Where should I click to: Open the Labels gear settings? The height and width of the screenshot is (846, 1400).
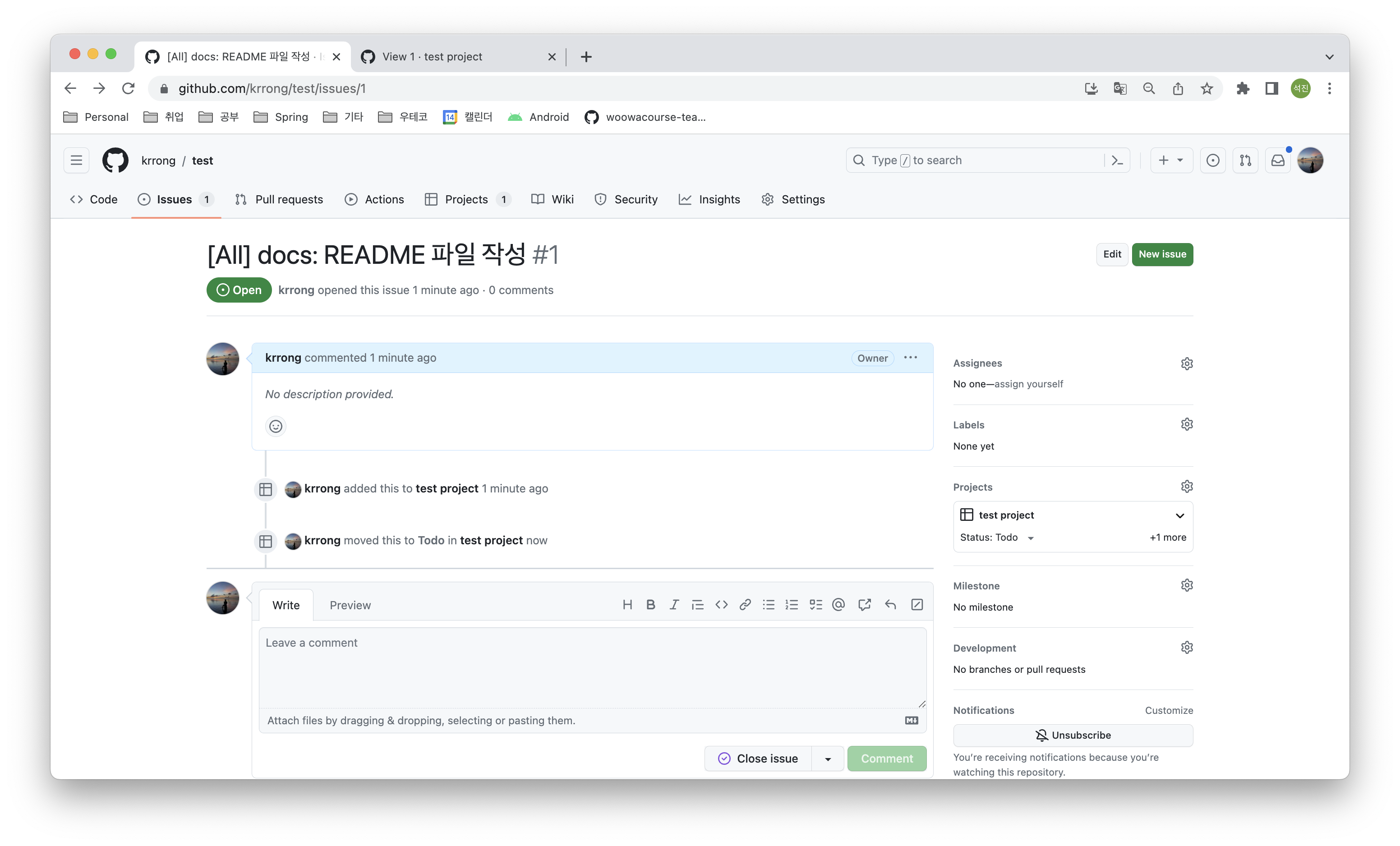(1186, 424)
